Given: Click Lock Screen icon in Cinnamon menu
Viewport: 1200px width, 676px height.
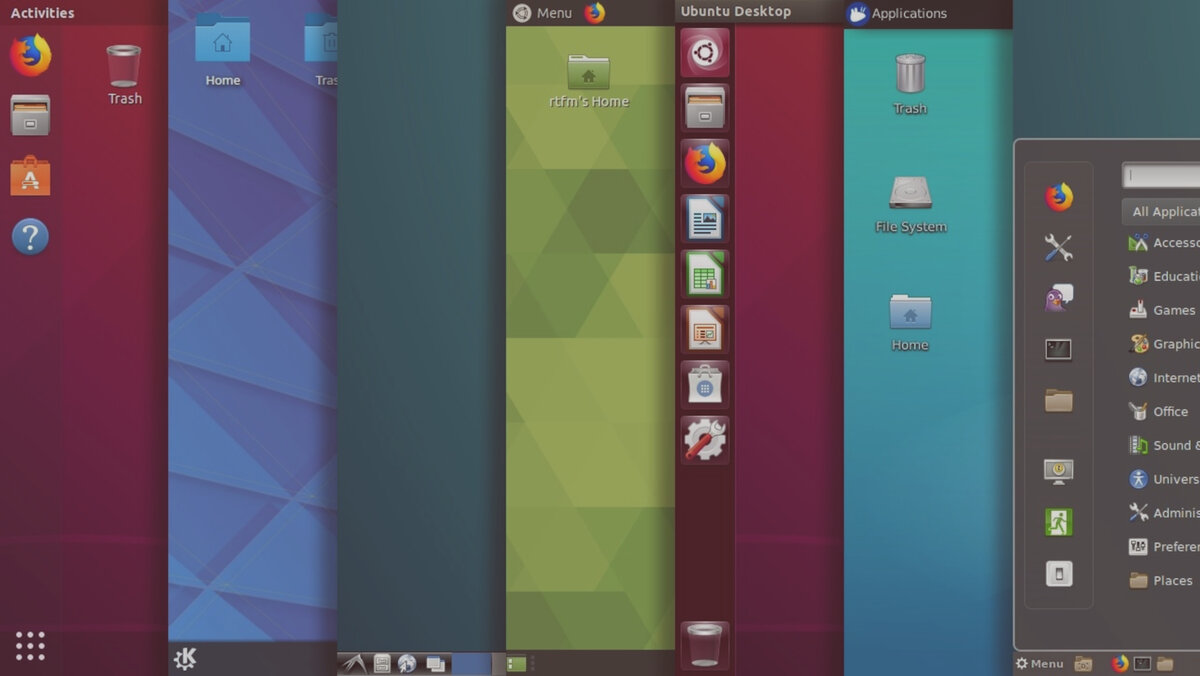Looking at the screenshot, I should point(1059,471).
